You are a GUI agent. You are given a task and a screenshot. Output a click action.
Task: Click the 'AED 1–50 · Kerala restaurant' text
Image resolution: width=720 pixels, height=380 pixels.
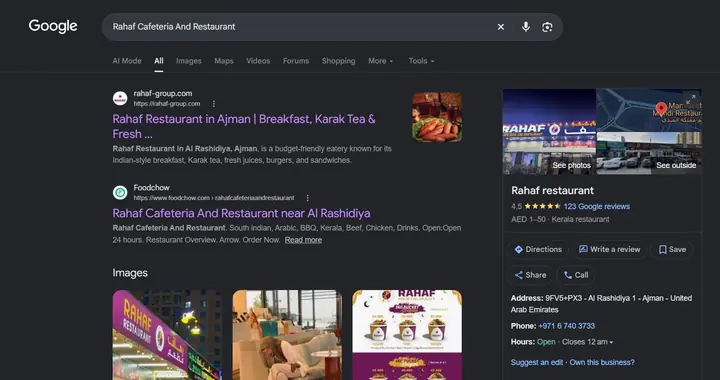pyautogui.click(x=560, y=219)
